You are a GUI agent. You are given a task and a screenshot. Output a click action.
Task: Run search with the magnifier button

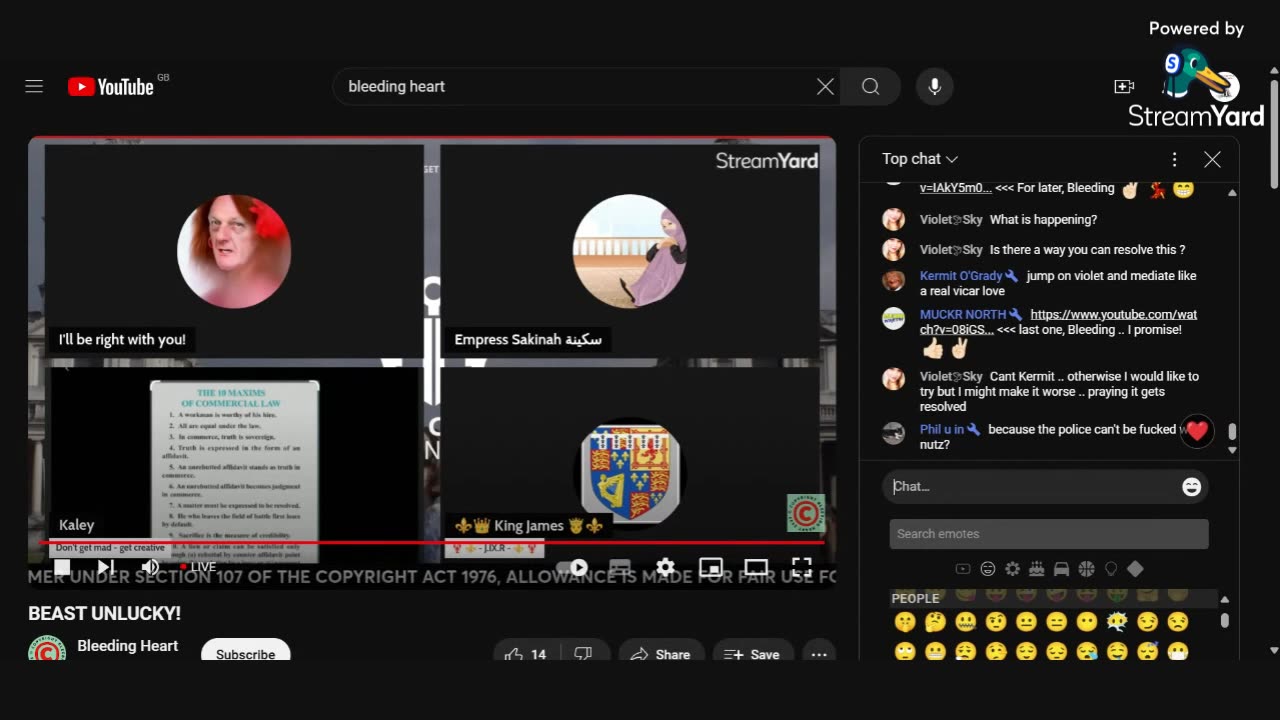click(x=871, y=87)
